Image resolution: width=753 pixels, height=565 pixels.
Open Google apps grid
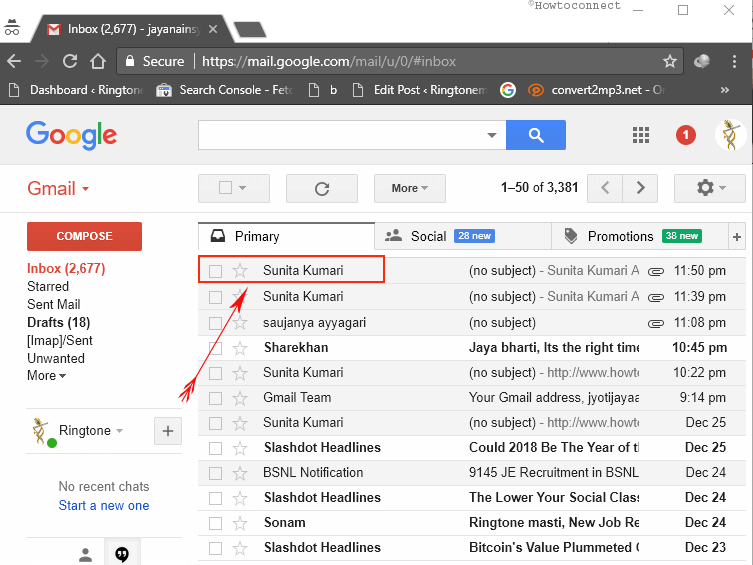[641, 135]
